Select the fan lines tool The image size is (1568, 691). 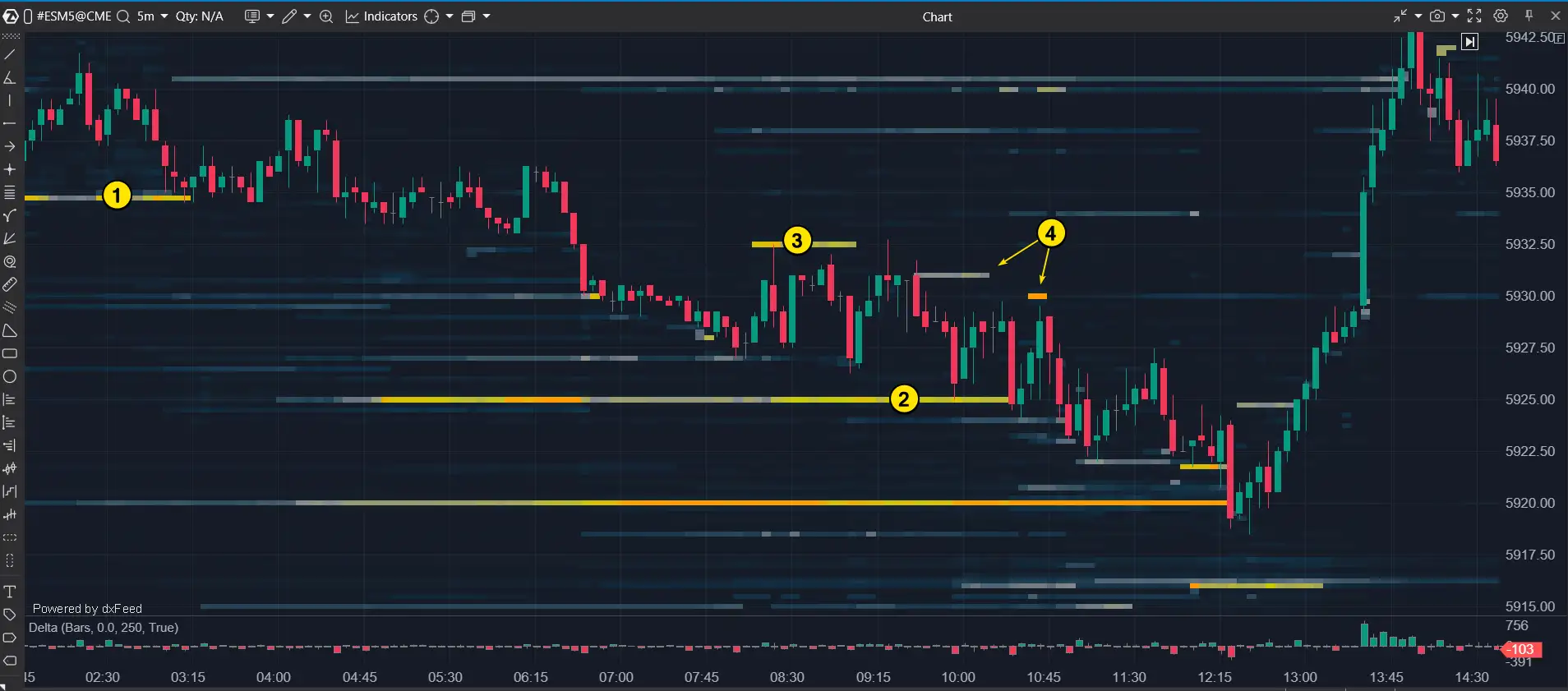pos(10,238)
